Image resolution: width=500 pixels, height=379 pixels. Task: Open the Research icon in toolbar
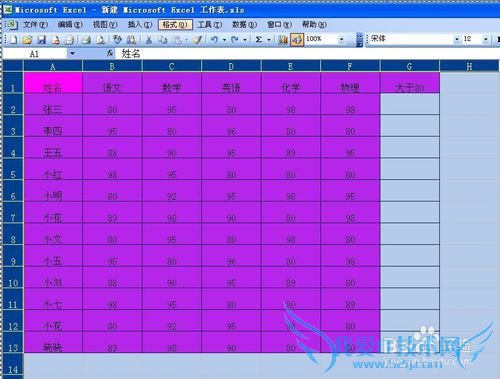(131, 40)
